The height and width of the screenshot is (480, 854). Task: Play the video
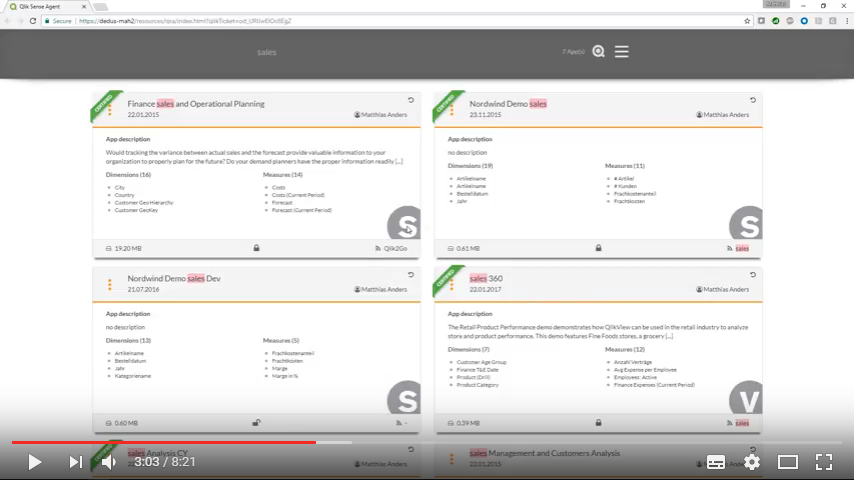pyautogui.click(x=34, y=462)
